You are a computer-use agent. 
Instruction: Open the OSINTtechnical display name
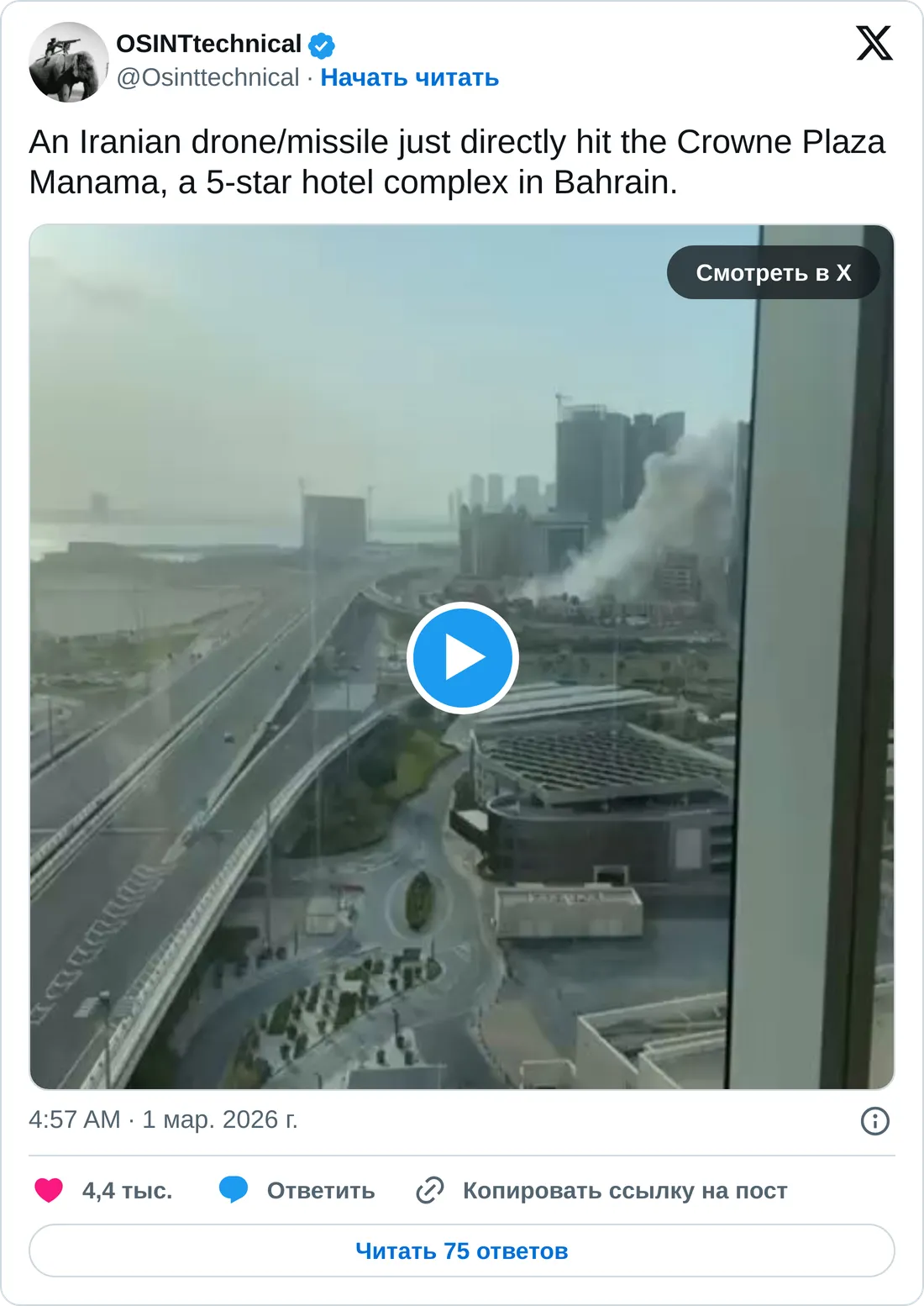tap(209, 44)
